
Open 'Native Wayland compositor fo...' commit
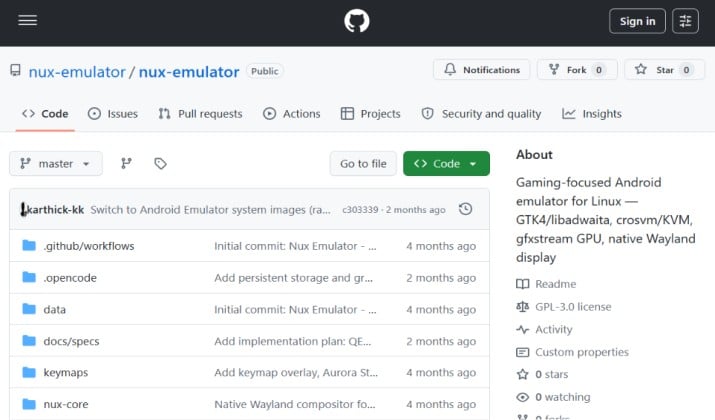click(x=295, y=404)
